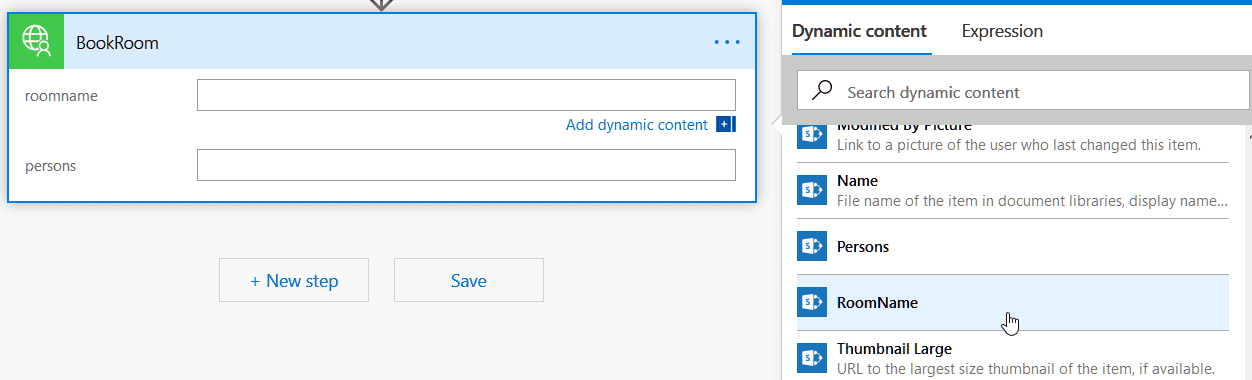Click the search magnifier icon

822,91
